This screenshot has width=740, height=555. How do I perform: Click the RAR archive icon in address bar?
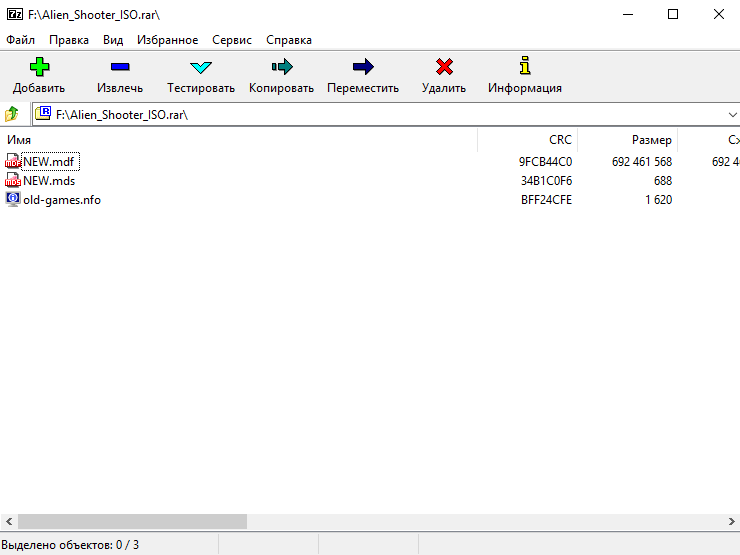tap(43, 113)
